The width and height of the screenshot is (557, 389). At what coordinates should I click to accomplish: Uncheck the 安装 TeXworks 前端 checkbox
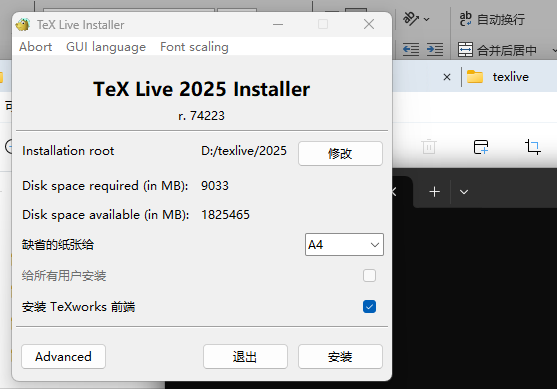(369, 306)
